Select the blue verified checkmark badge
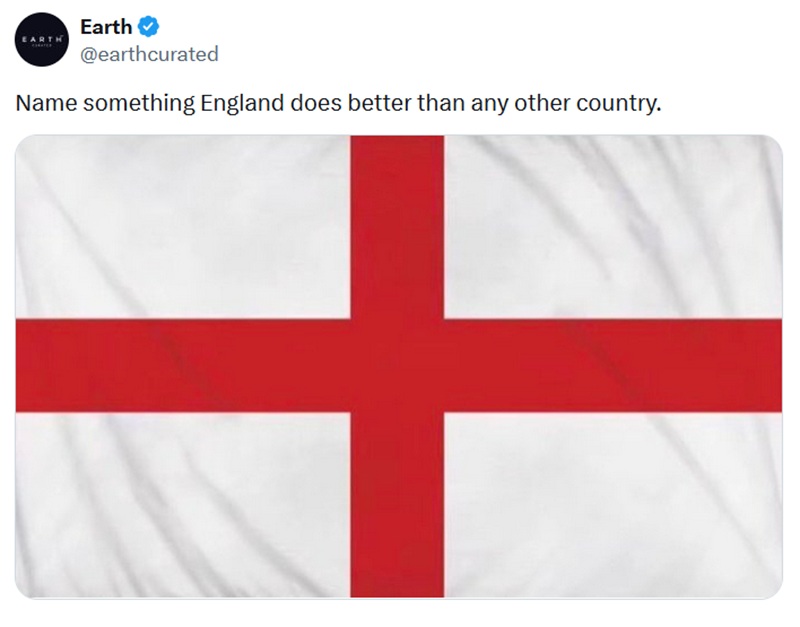800x627 pixels. (x=148, y=26)
